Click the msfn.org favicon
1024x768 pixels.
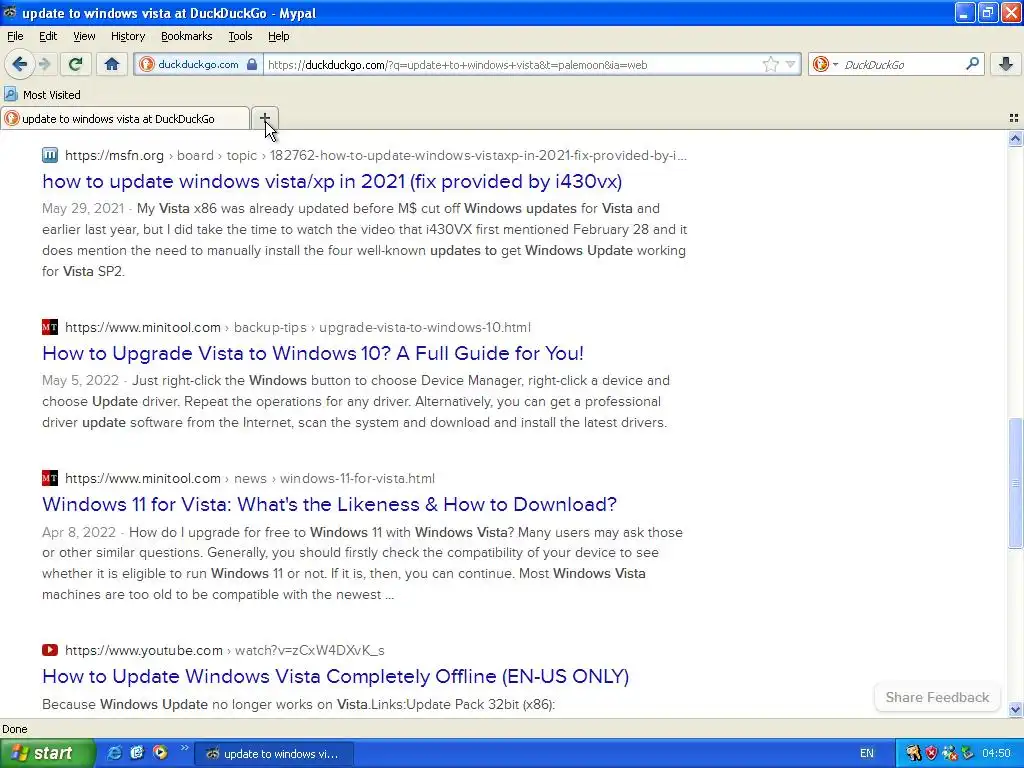coord(50,155)
